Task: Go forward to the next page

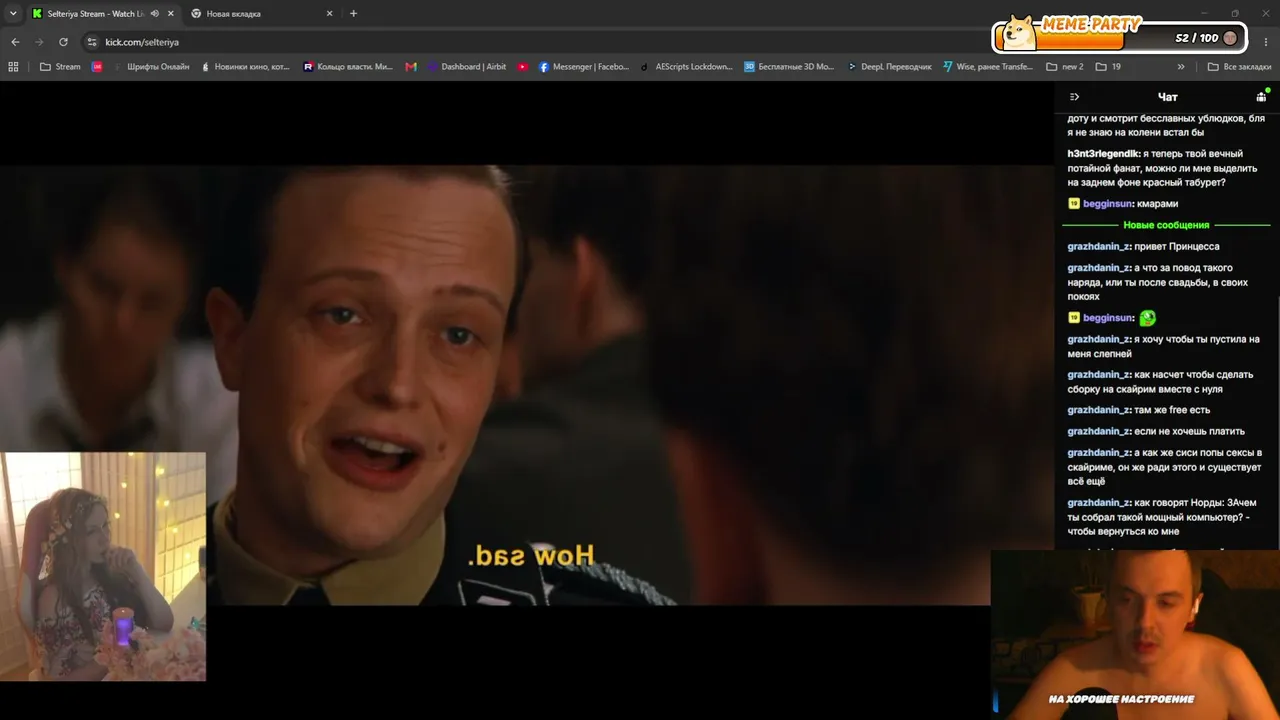Action: [39, 42]
